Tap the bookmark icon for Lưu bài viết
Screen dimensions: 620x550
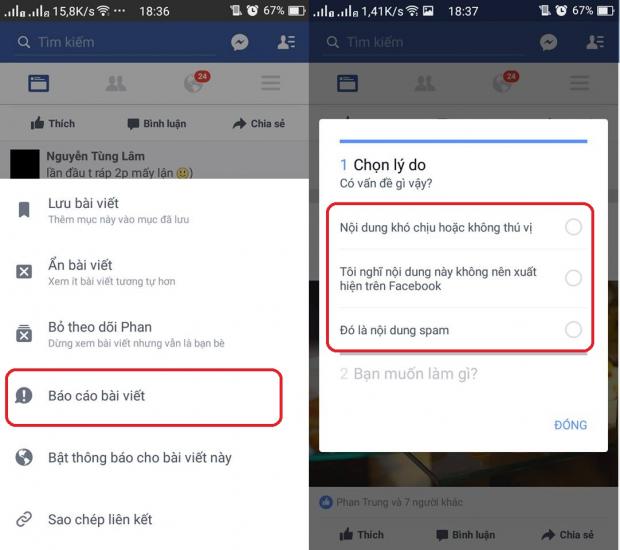pos(24,210)
